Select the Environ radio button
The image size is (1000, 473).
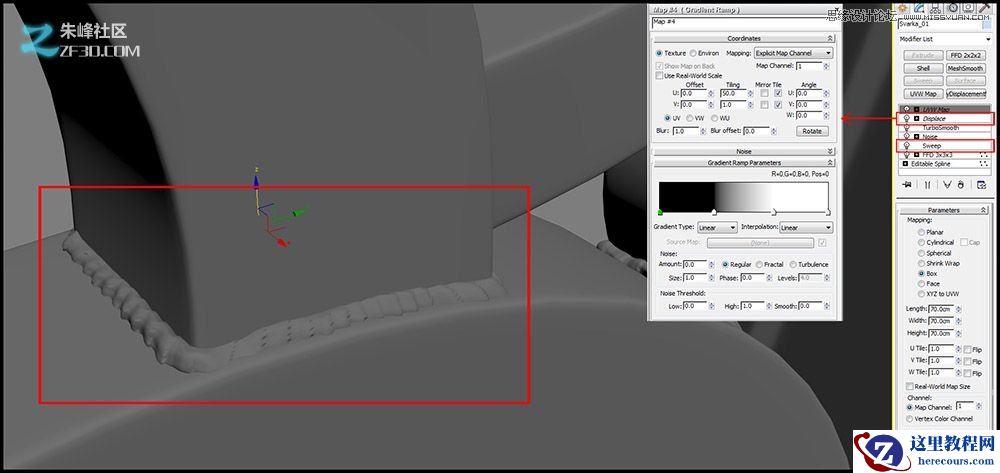point(693,53)
